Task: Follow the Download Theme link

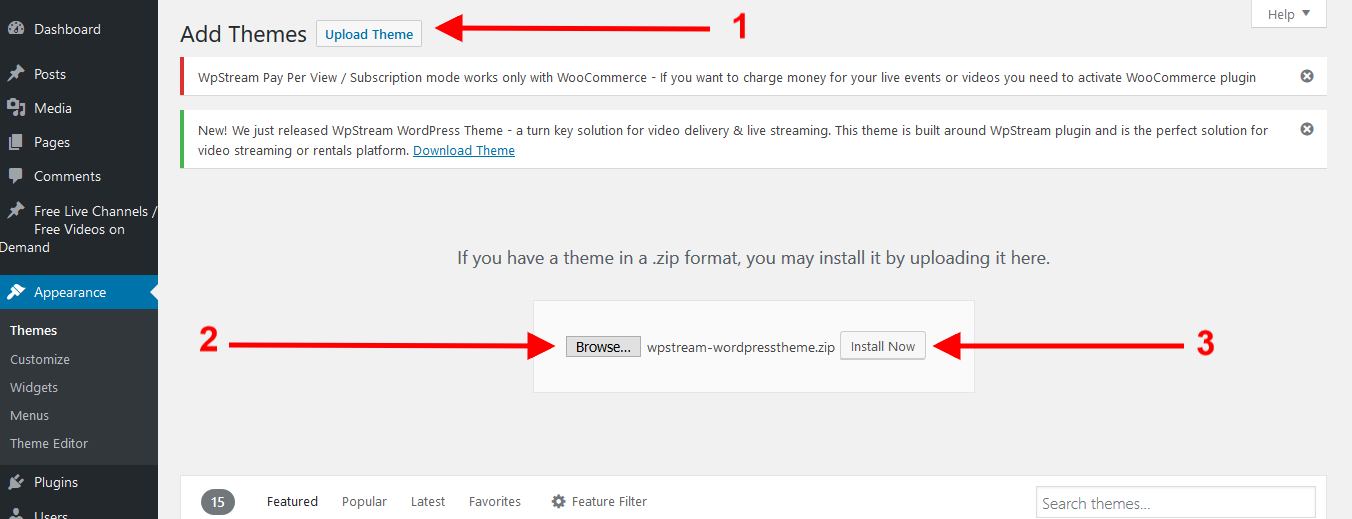Action: click(464, 150)
